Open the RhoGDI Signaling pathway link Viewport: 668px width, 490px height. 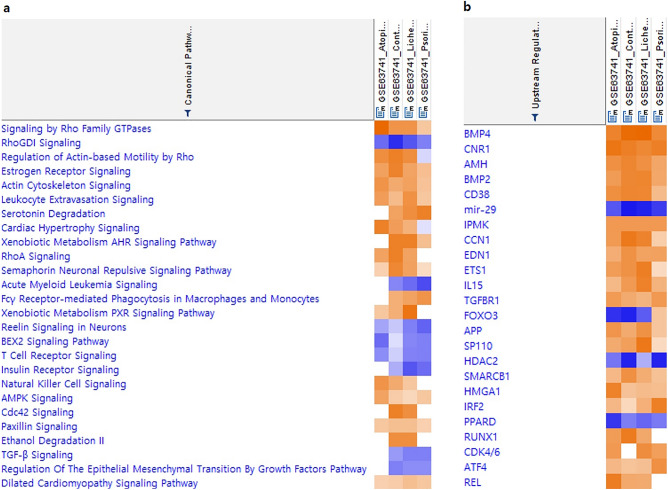tap(41, 143)
